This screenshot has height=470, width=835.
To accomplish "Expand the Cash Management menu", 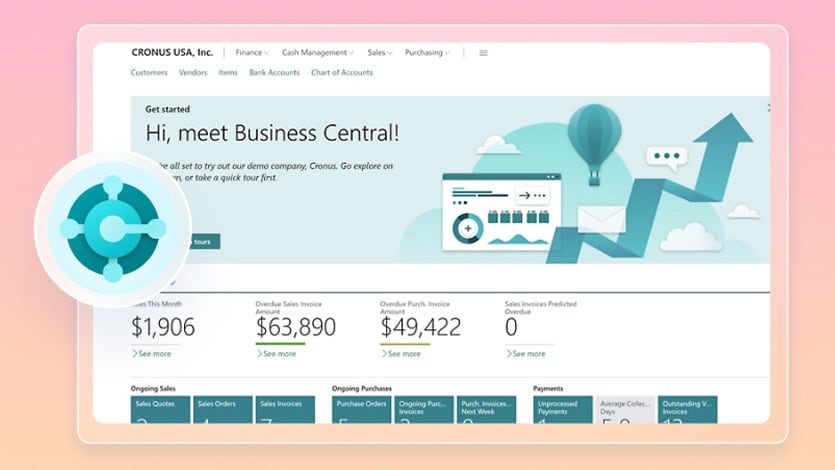I will pyautogui.click(x=317, y=53).
